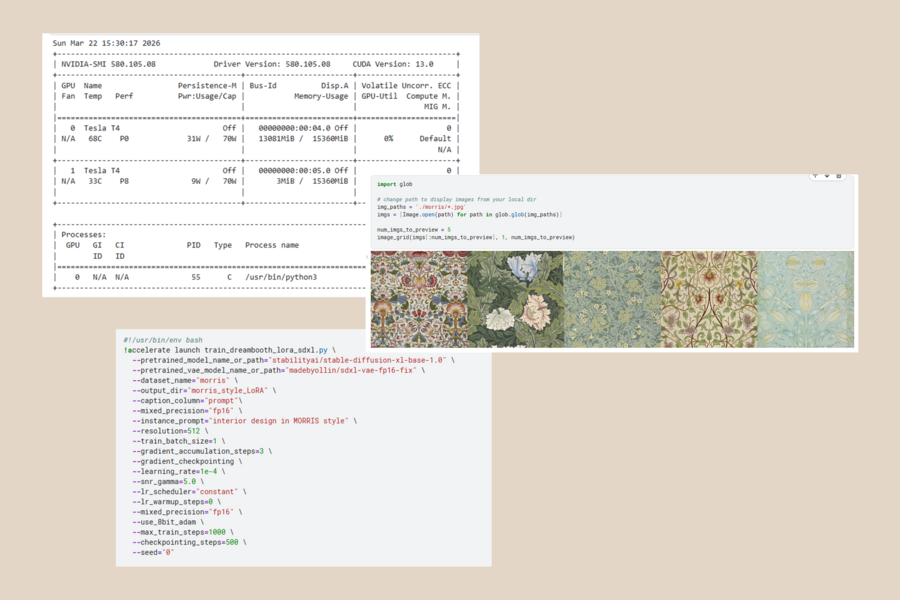Click the red floral Morris pattern image
The width and height of the screenshot is (900, 600).
(x=420, y=299)
